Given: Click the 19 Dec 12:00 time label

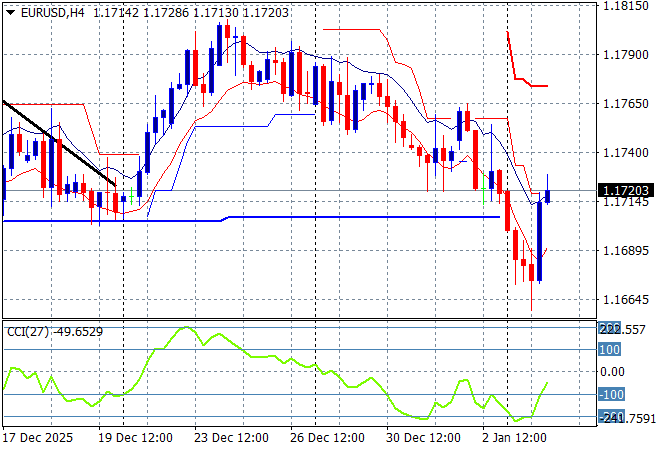Looking at the screenshot, I should 135,438.
